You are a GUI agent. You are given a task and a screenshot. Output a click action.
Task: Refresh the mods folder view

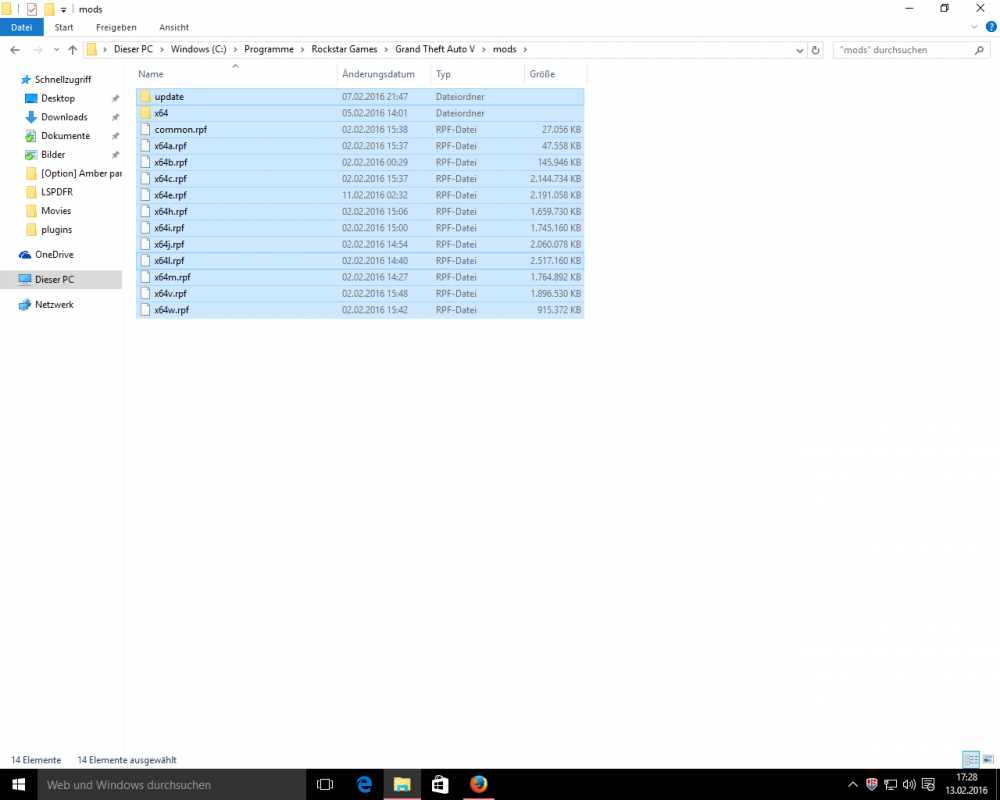pyautogui.click(x=815, y=50)
